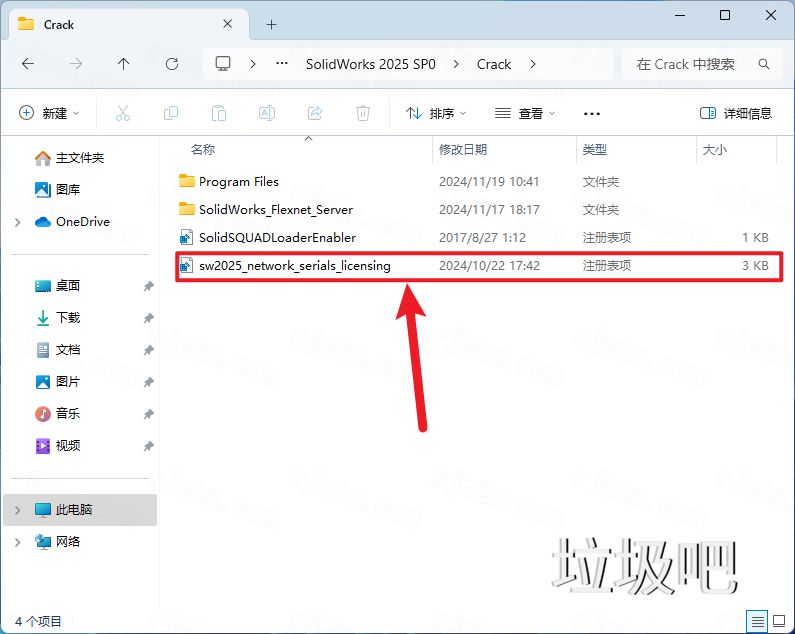795x634 pixels.
Task: Go up one directory level
Action: pyautogui.click(x=123, y=64)
